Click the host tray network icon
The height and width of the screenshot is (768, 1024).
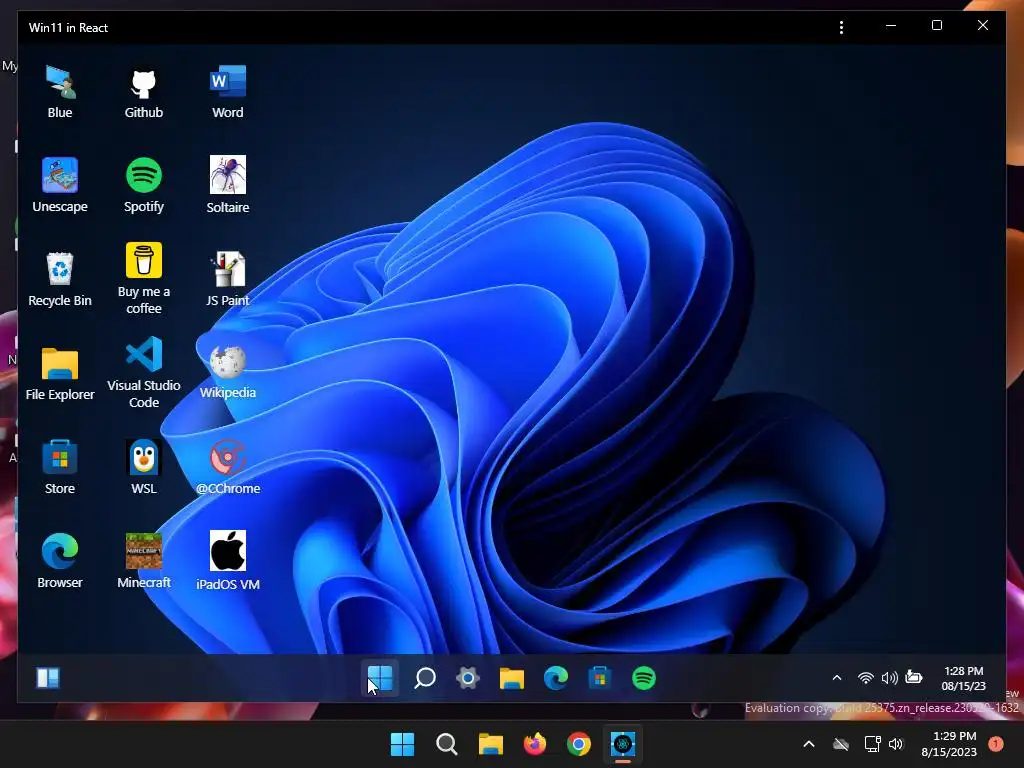872,744
